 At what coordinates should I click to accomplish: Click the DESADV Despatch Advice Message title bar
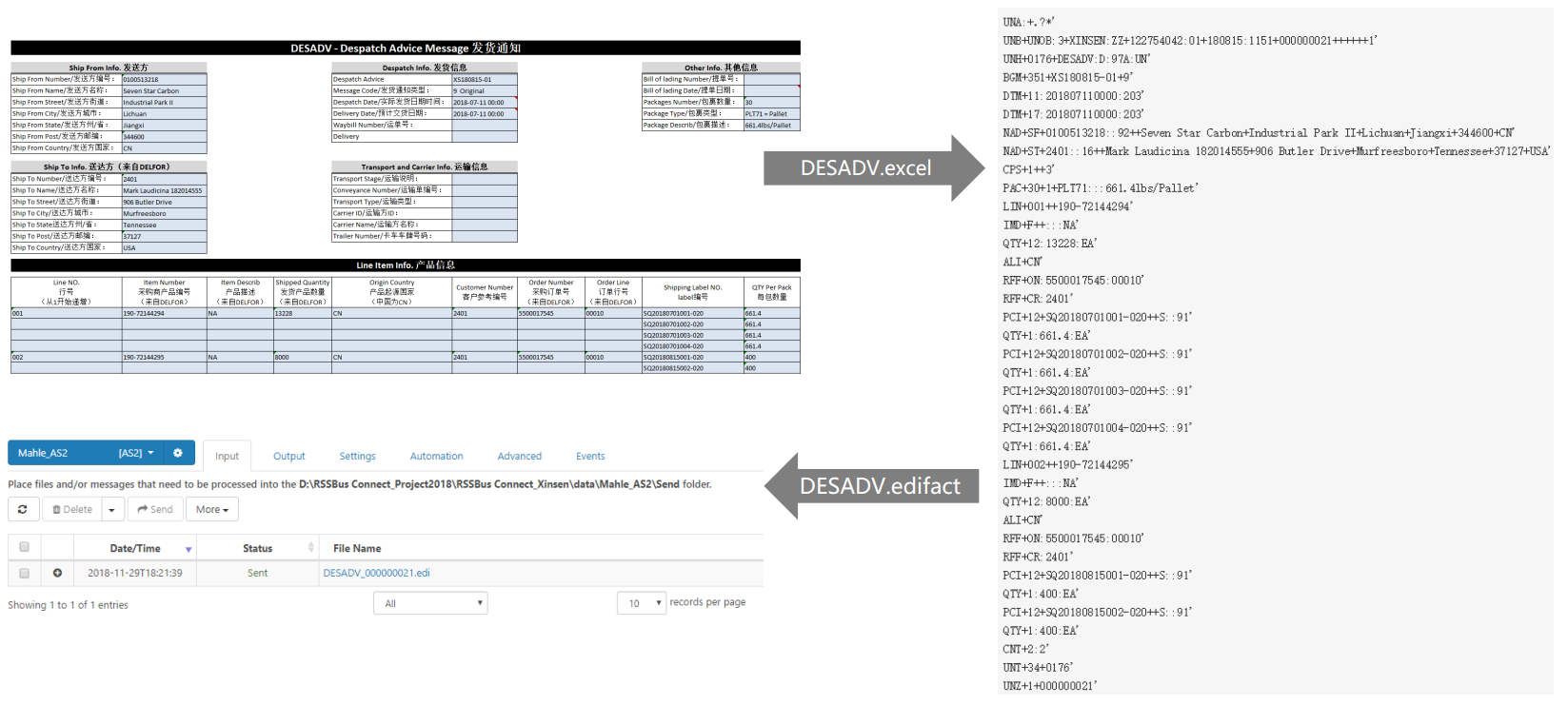pyautogui.click(x=406, y=48)
